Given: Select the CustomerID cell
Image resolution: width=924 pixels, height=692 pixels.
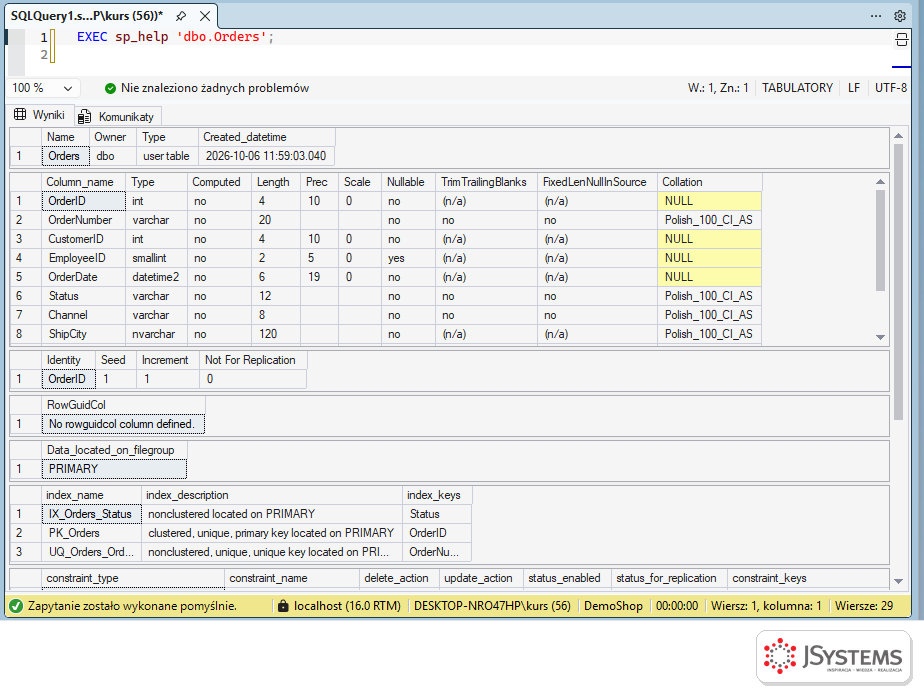Looking at the screenshot, I should tap(83, 239).
